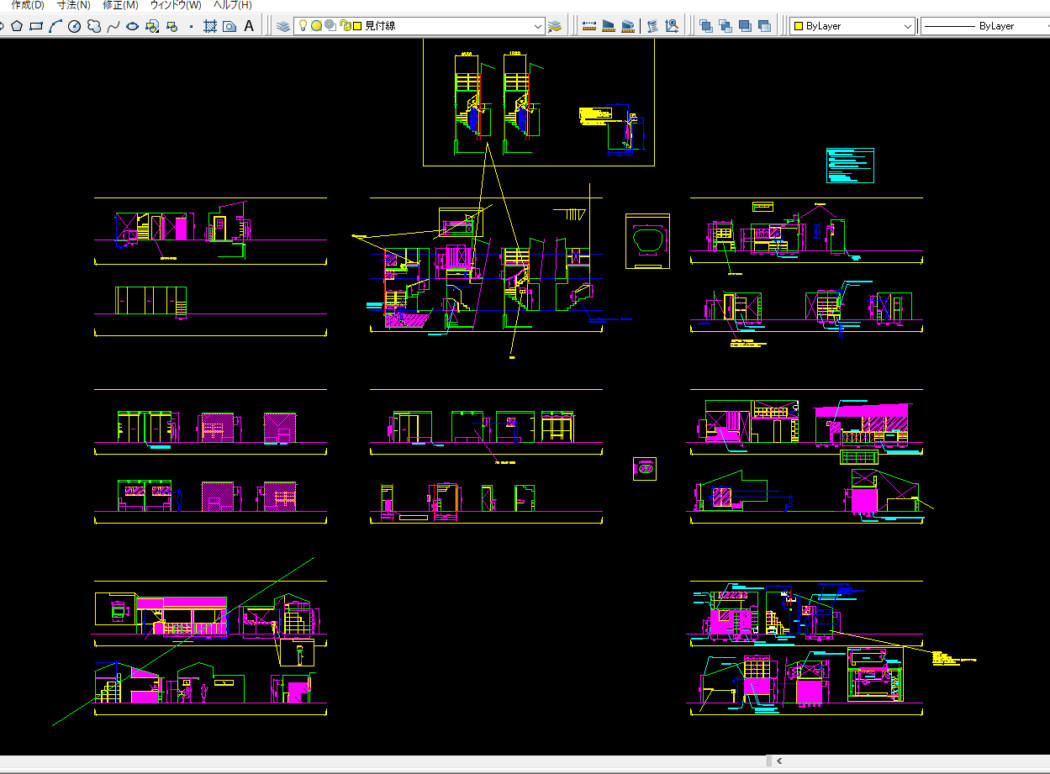The height and width of the screenshot is (774, 1050).
Task: Activate the Circle drawing tool
Action: point(74,26)
